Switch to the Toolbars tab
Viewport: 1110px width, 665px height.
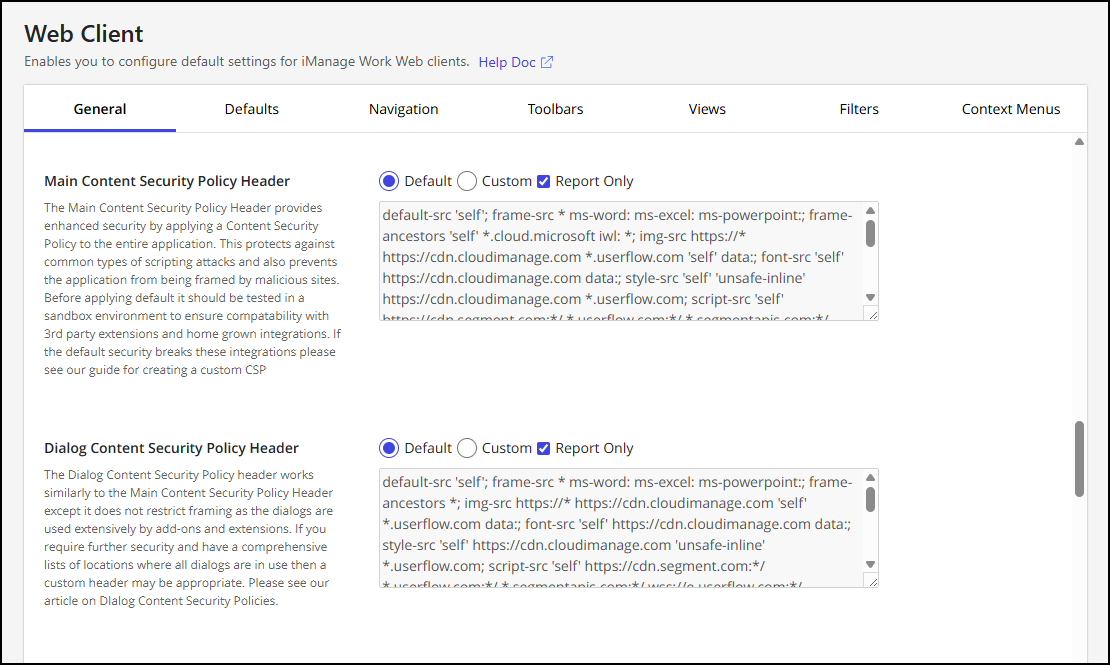click(555, 108)
